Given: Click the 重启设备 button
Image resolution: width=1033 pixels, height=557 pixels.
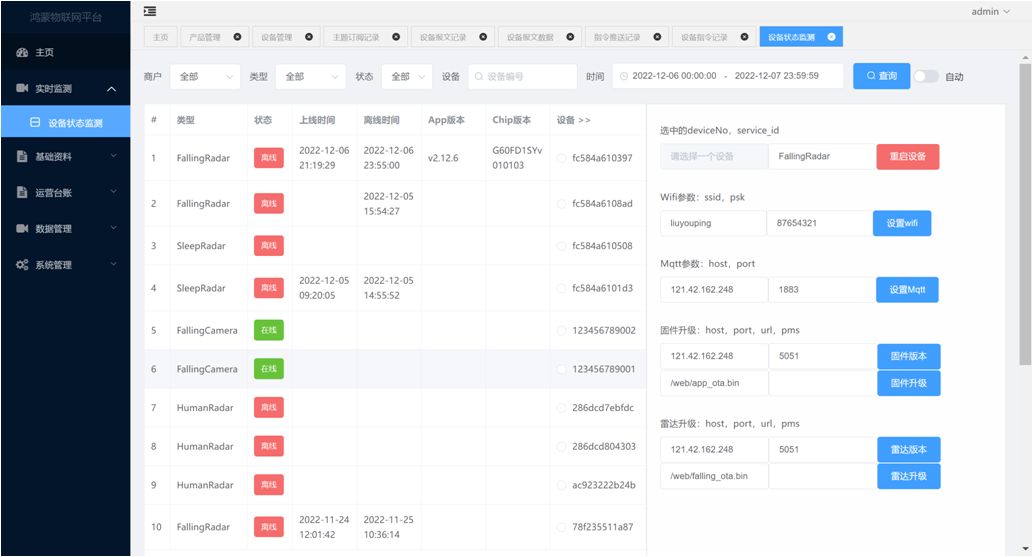Looking at the screenshot, I should point(907,157).
